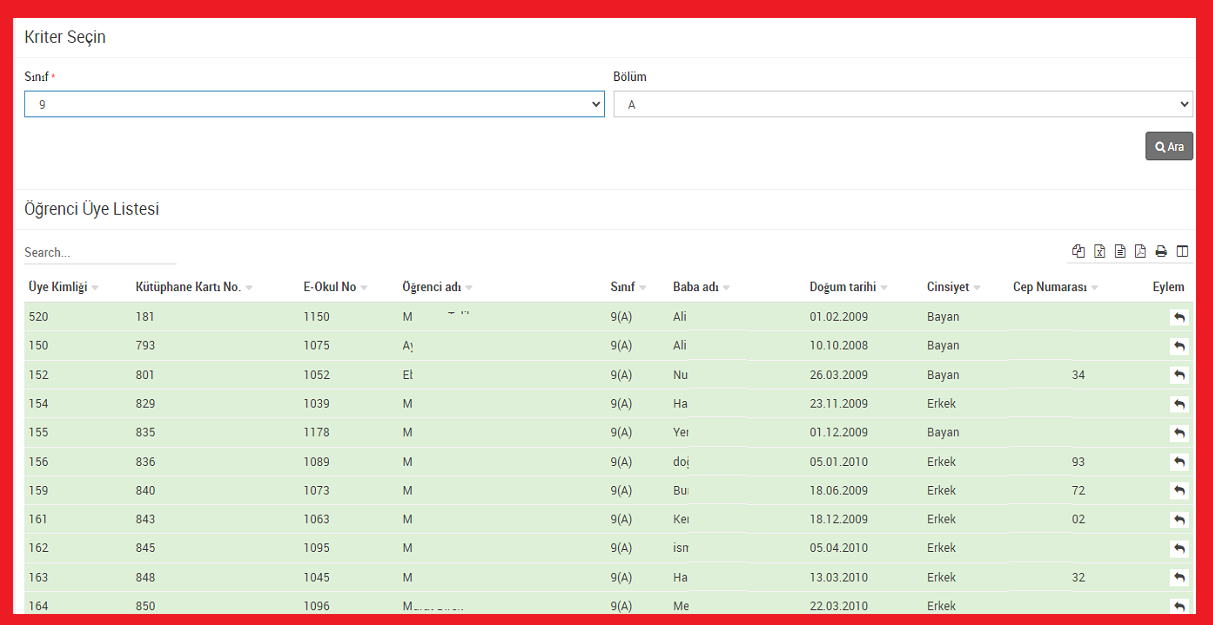The height and width of the screenshot is (625, 1213).
Task: Sort table by Doğum tarihi header
Action: (842, 287)
